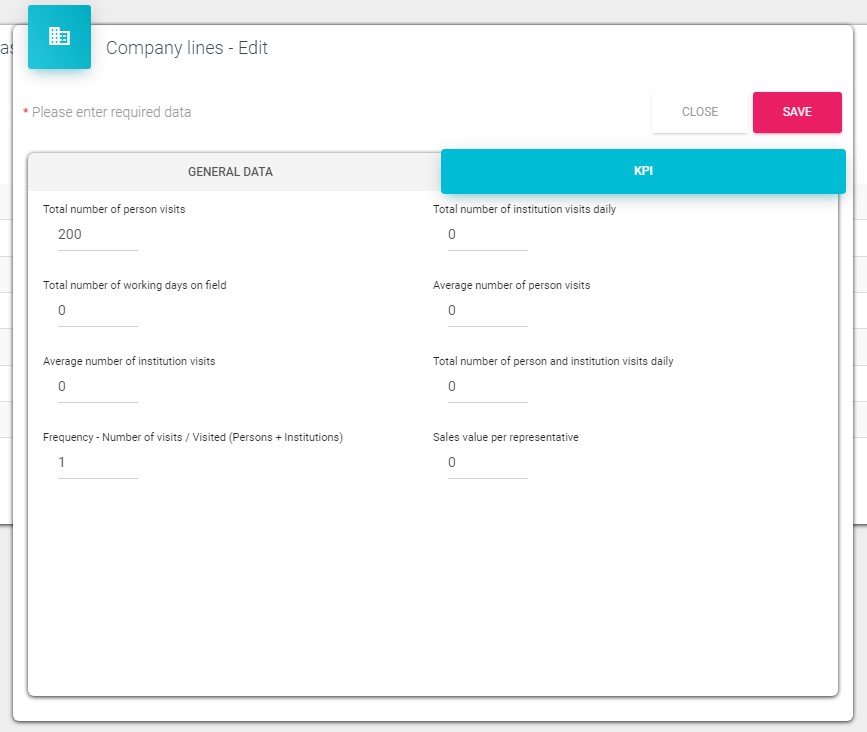The width and height of the screenshot is (867, 732).
Task: Click into the Average number of person visits field
Action: pyautogui.click(x=487, y=311)
